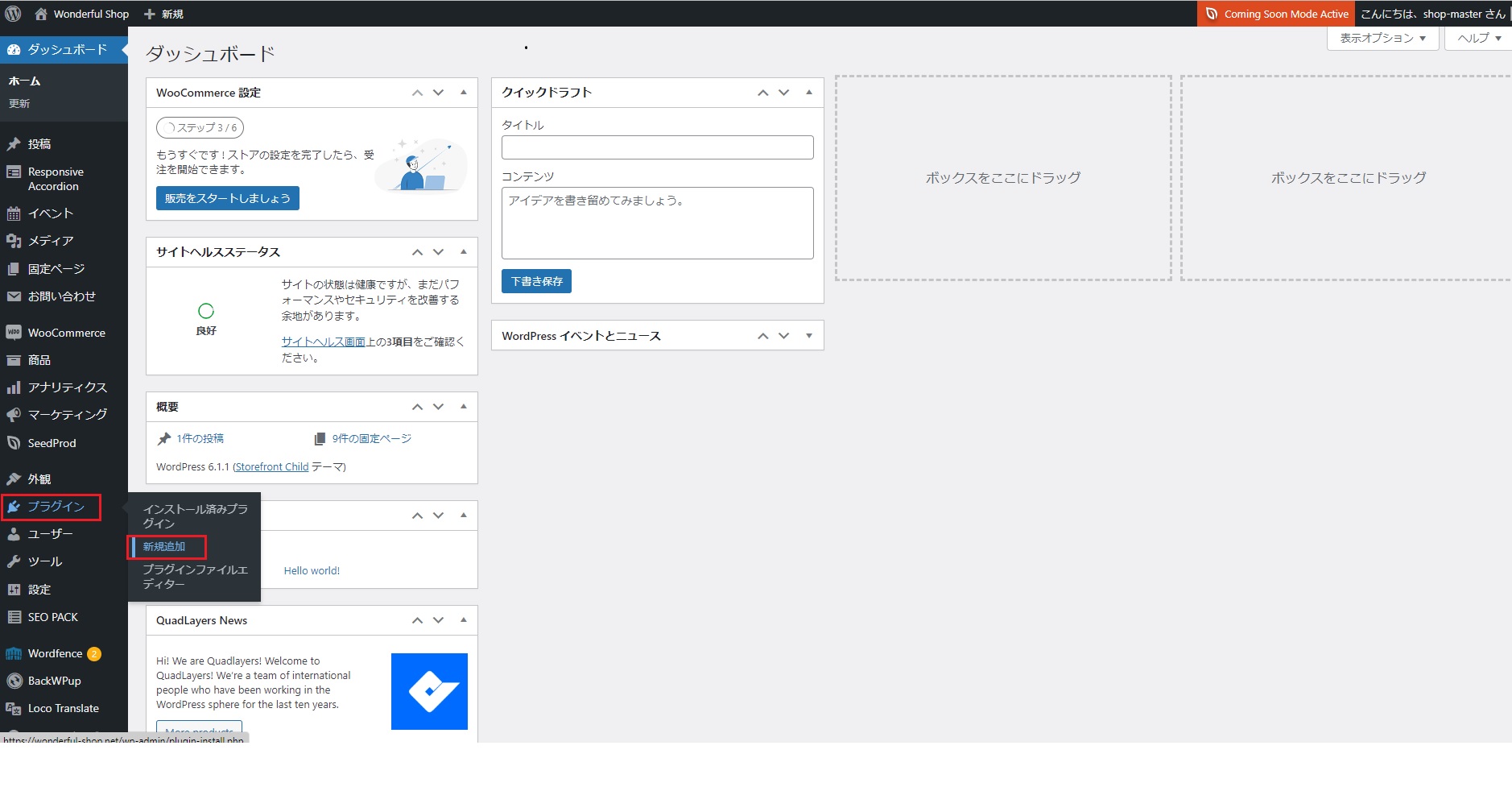The image size is (1512, 787).
Task: Open the WooCommerce sidebar icon
Action: coord(14,333)
